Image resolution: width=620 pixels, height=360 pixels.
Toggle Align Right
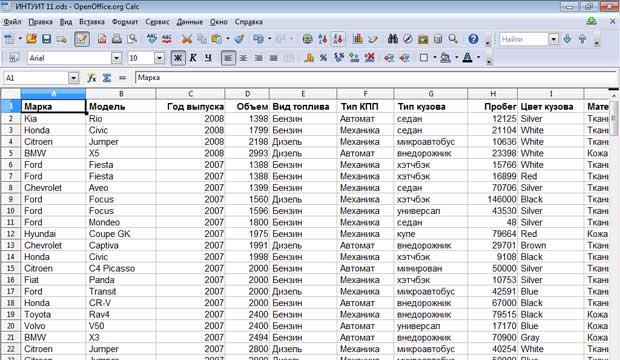tap(259, 58)
